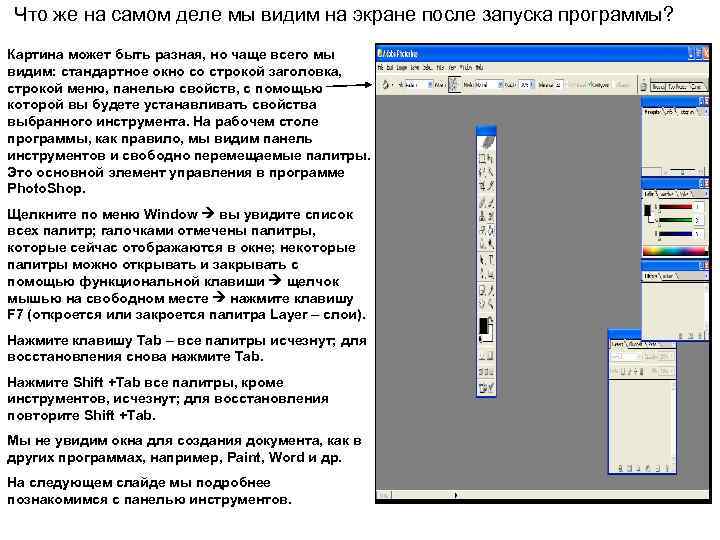This screenshot has height=540, width=720.
Task: Select the Shape tool in toolbox
Action: point(490,274)
